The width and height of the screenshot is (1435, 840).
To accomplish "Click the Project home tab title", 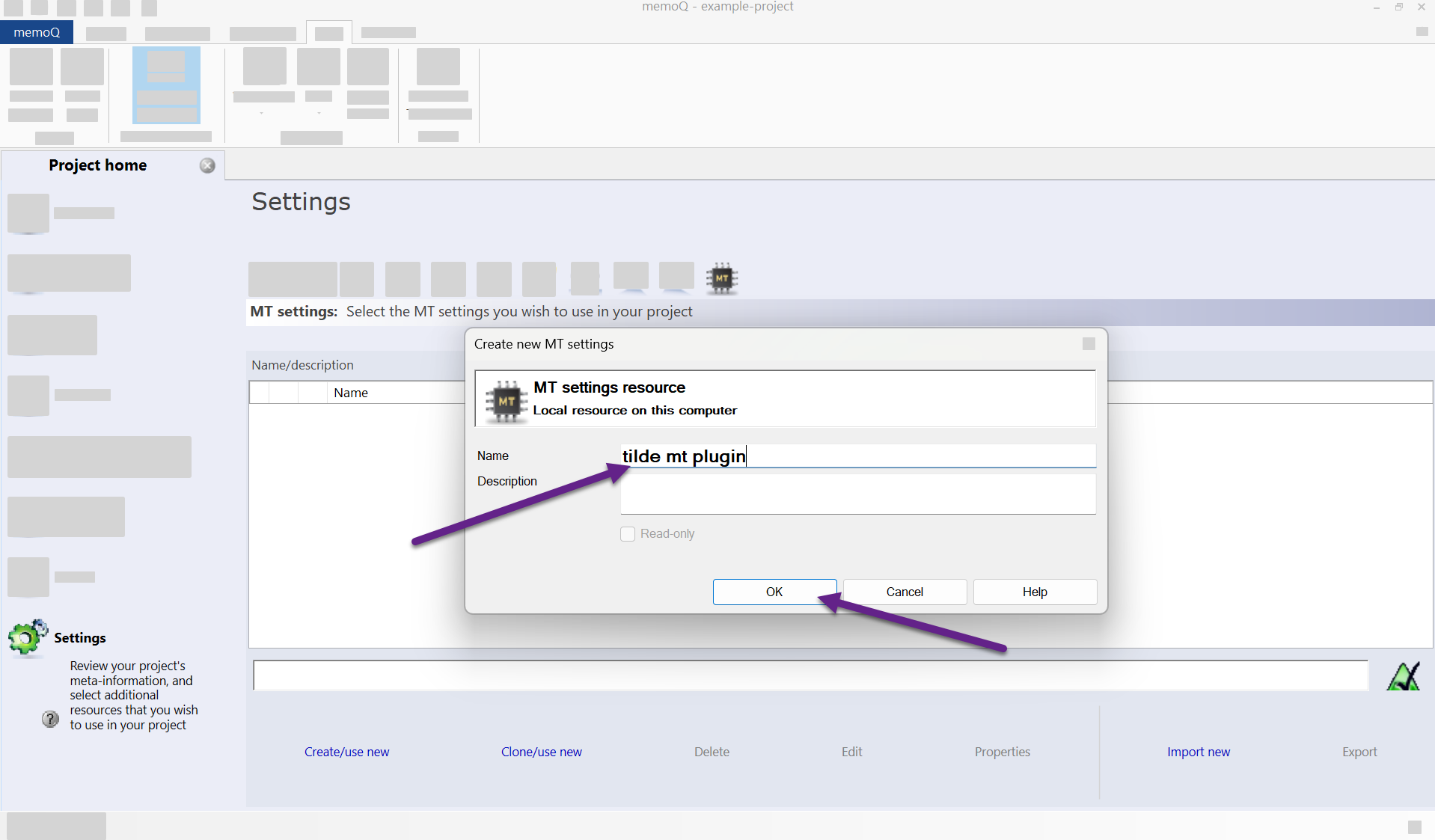I will point(98,165).
